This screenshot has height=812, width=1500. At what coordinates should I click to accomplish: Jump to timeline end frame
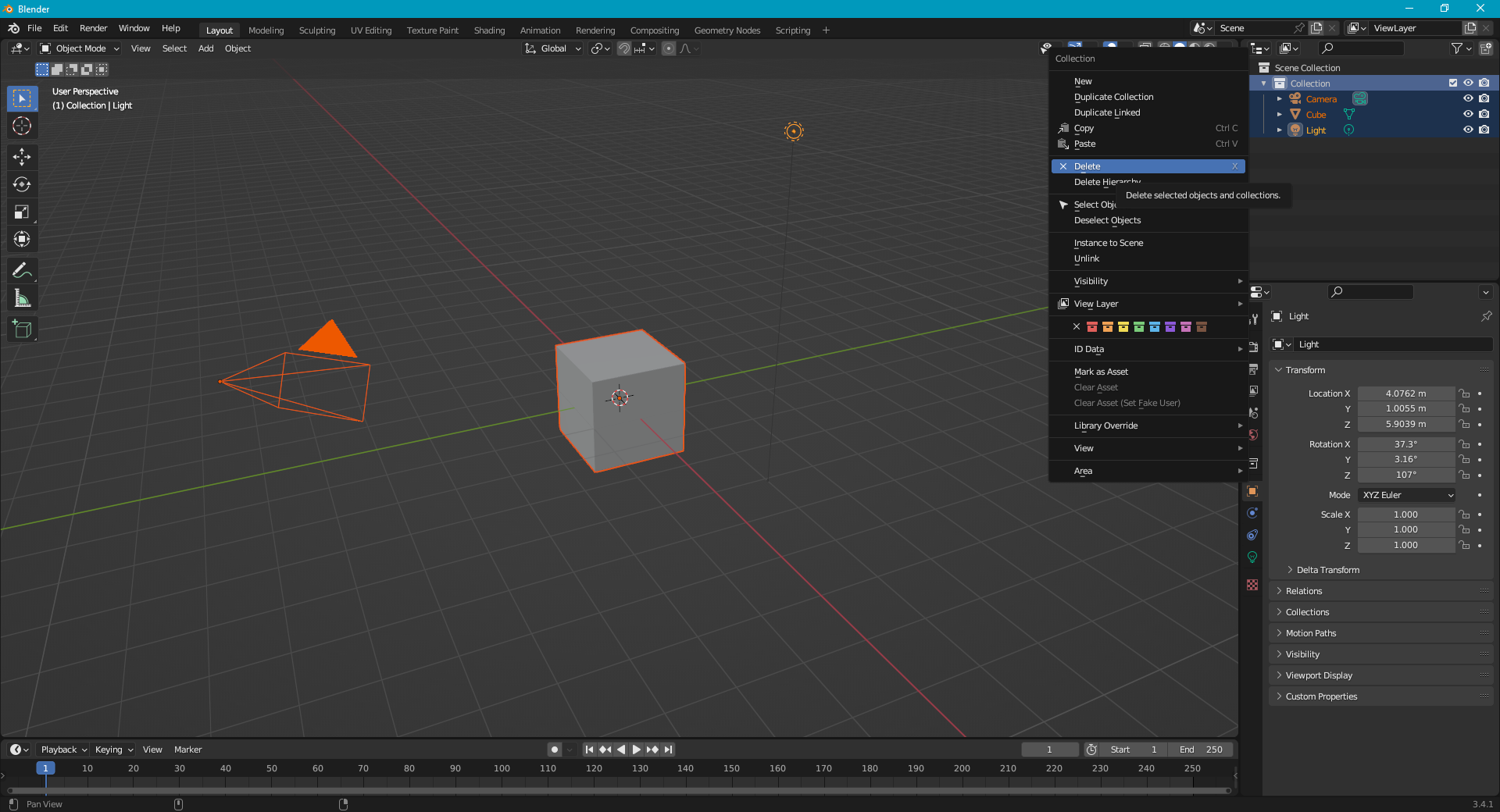[668, 750]
